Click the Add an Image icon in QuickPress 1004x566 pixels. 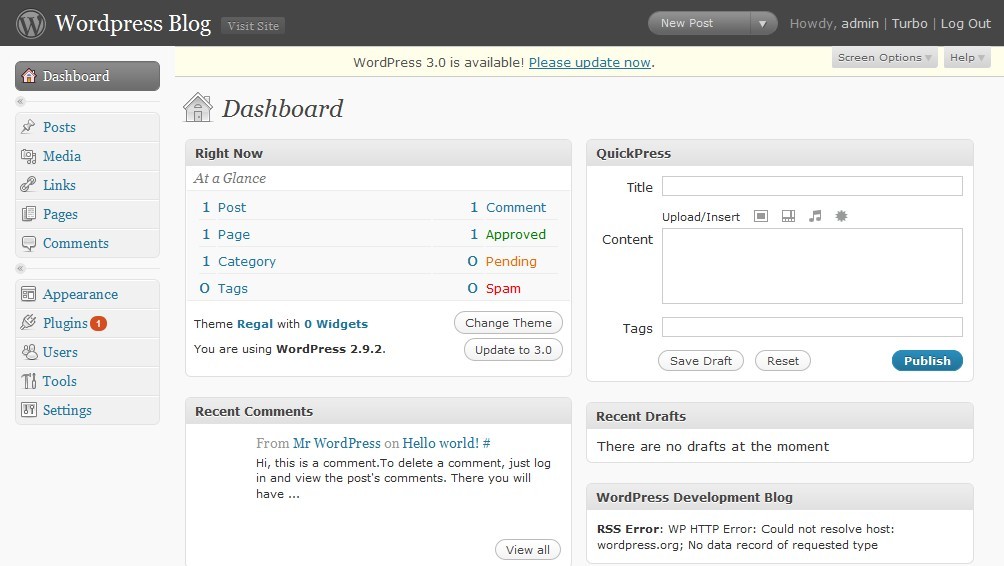[x=761, y=216]
